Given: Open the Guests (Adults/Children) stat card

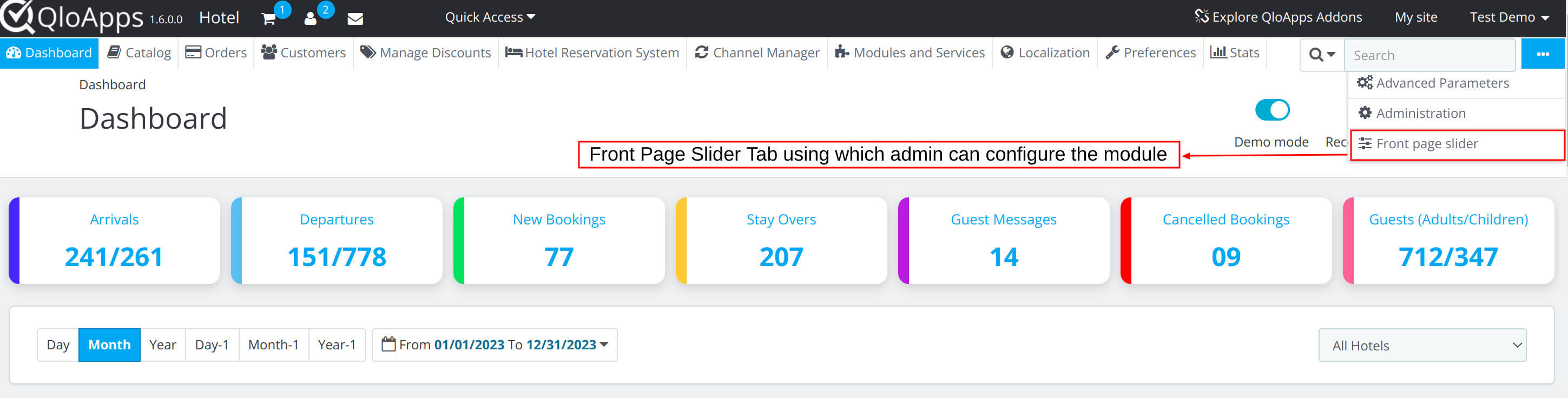Looking at the screenshot, I should click(x=1449, y=241).
